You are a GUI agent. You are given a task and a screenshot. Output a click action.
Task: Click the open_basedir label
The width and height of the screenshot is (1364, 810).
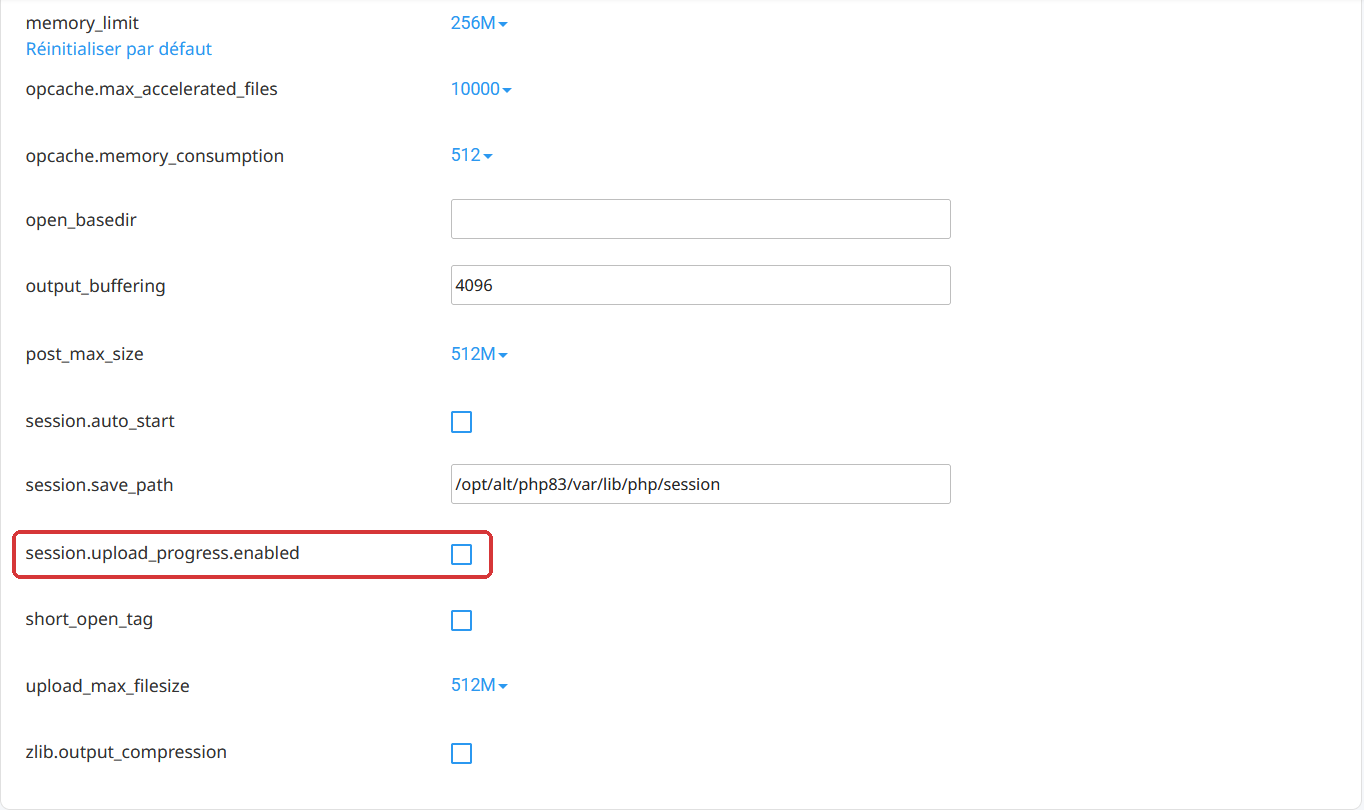point(81,220)
